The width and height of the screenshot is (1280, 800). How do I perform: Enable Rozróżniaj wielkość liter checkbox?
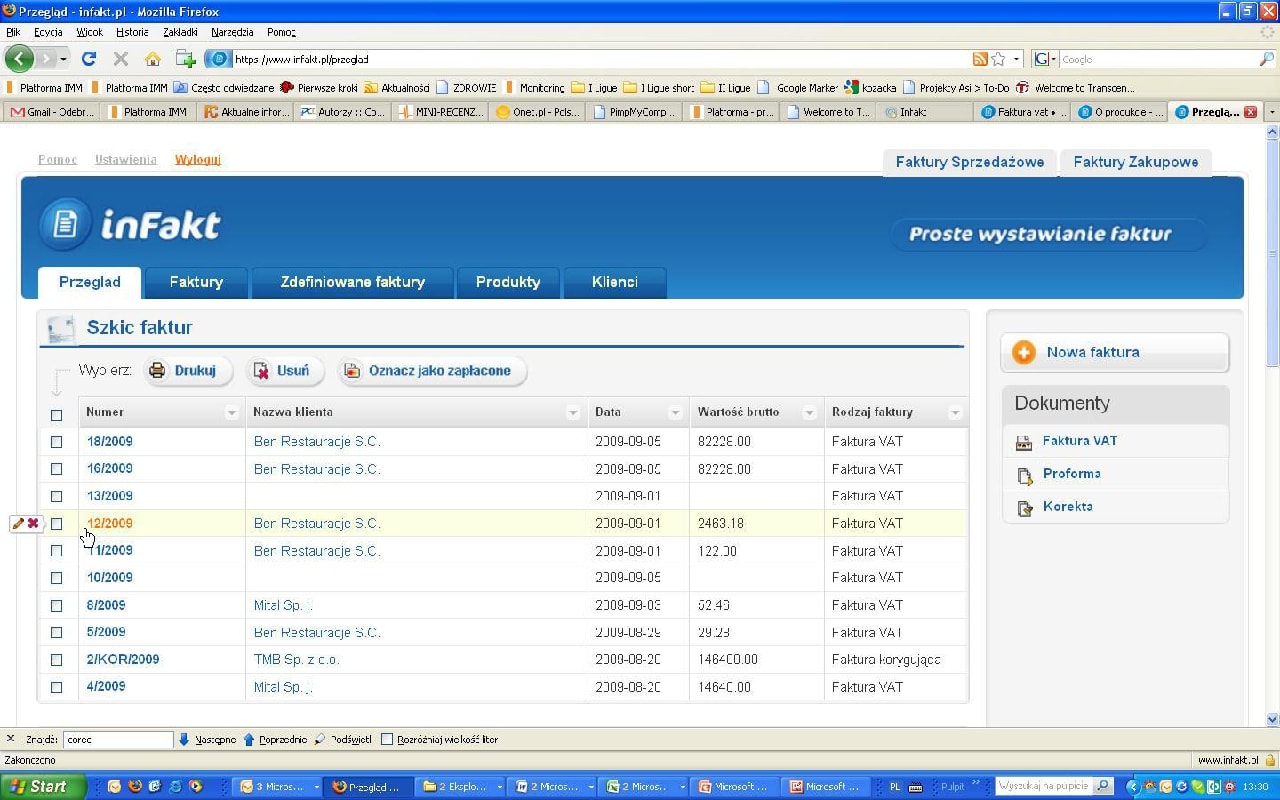pos(387,740)
